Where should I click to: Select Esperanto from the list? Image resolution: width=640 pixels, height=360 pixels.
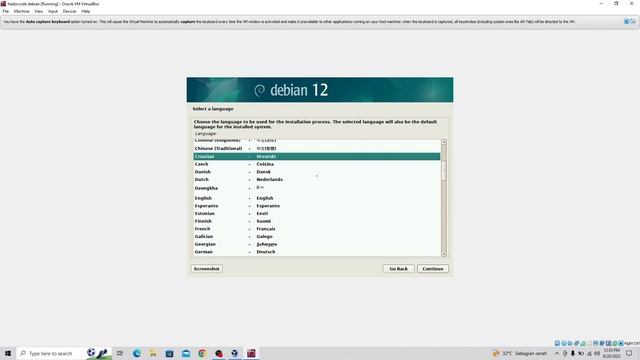click(317, 206)
